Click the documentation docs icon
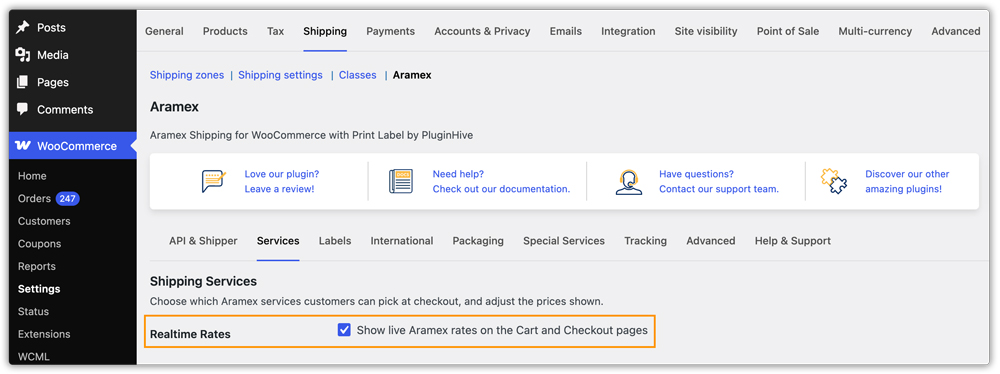Image resolution: width=1000 pixels, height=374 pixels. (x=401, y=181)
